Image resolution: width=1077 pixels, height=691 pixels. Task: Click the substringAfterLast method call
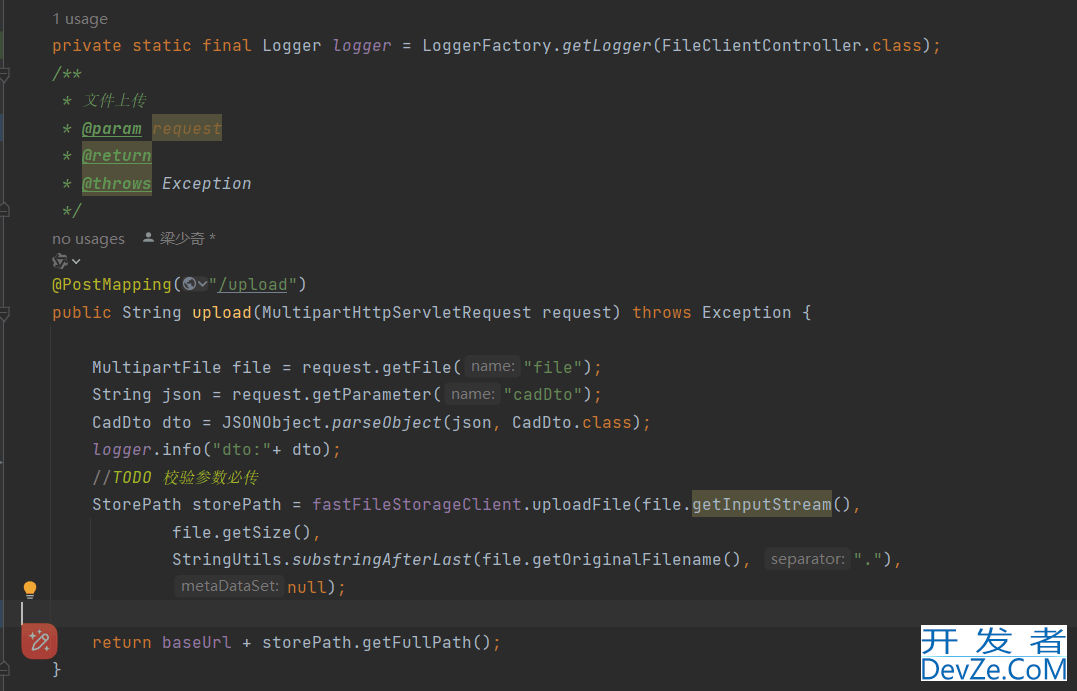[382, 559]
